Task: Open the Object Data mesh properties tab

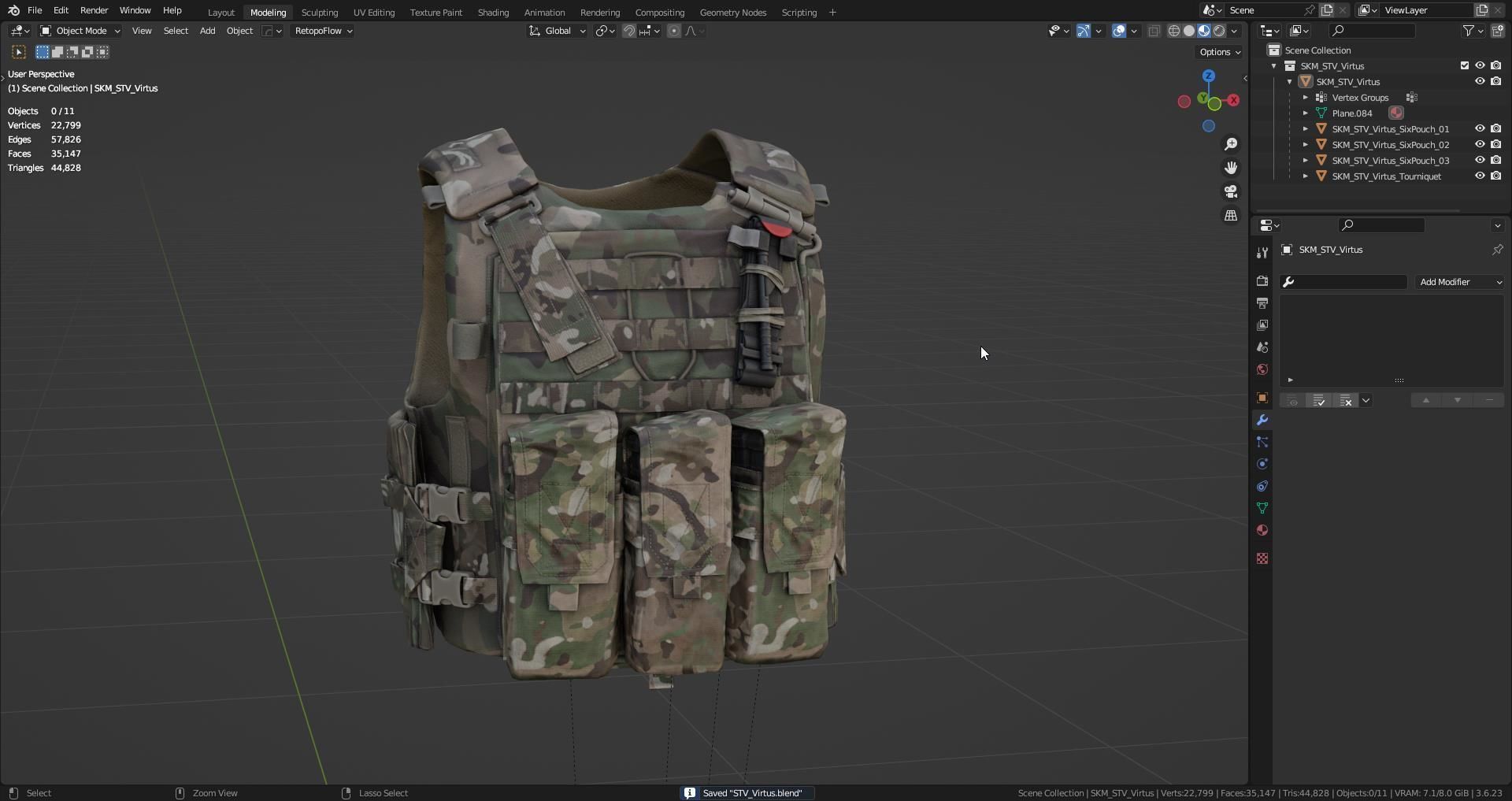Action: [1262, 508]
